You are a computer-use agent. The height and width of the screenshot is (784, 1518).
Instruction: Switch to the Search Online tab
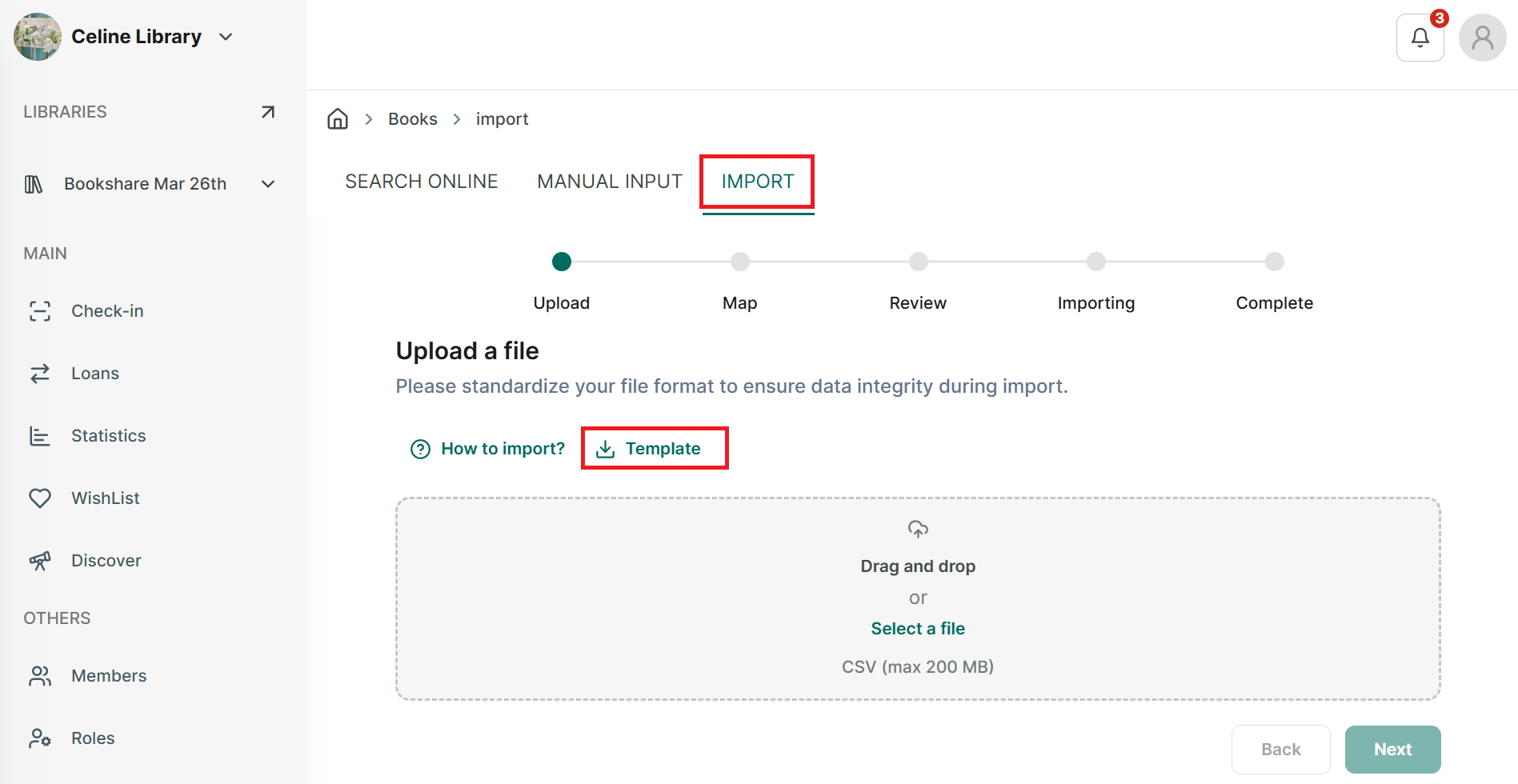point(422,182)
